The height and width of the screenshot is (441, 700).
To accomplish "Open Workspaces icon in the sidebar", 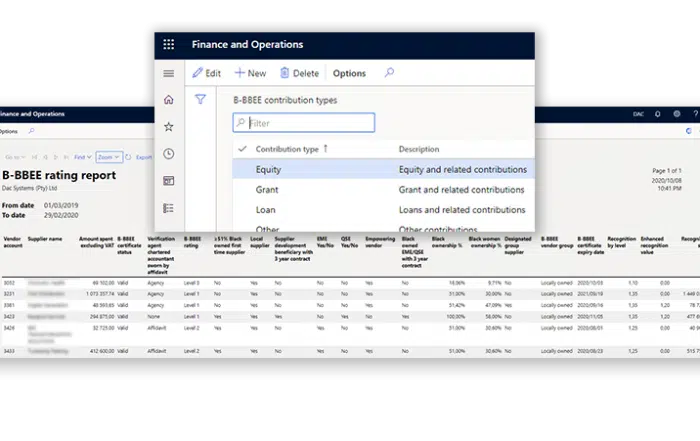I will (168, 181).
